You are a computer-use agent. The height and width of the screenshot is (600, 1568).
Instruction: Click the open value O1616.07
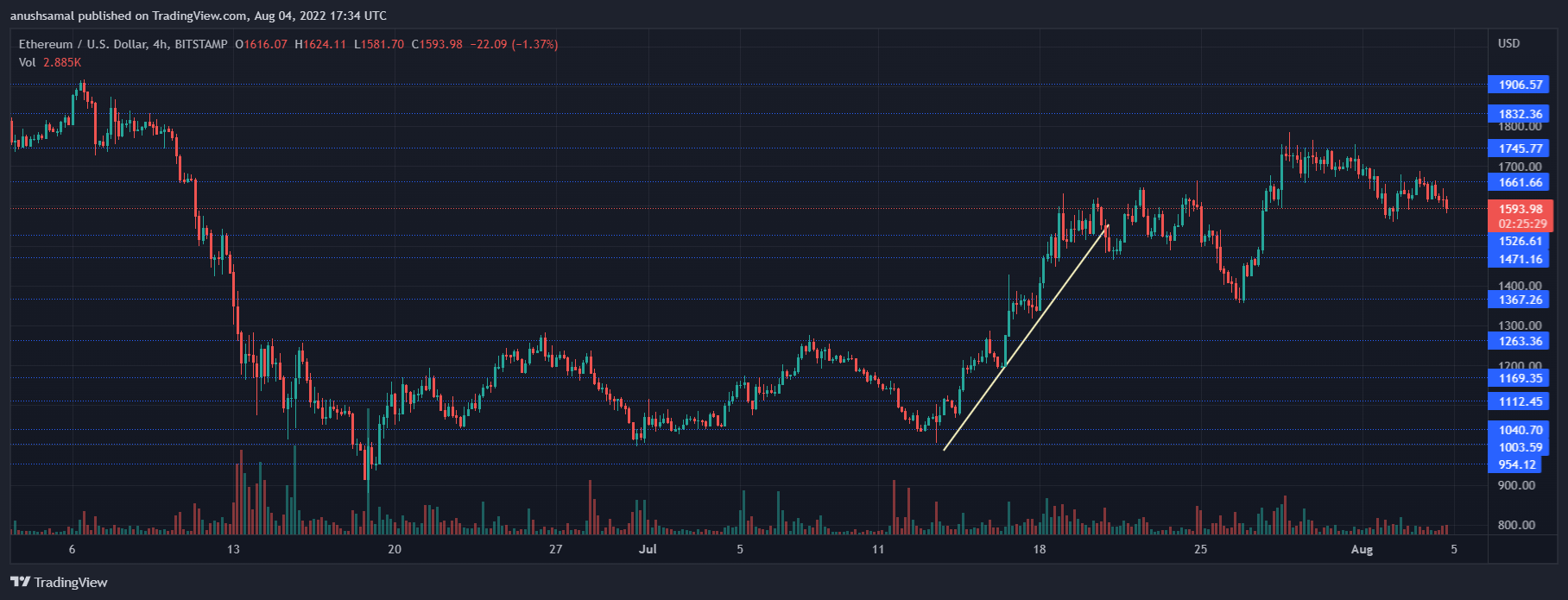pos(261,44)
